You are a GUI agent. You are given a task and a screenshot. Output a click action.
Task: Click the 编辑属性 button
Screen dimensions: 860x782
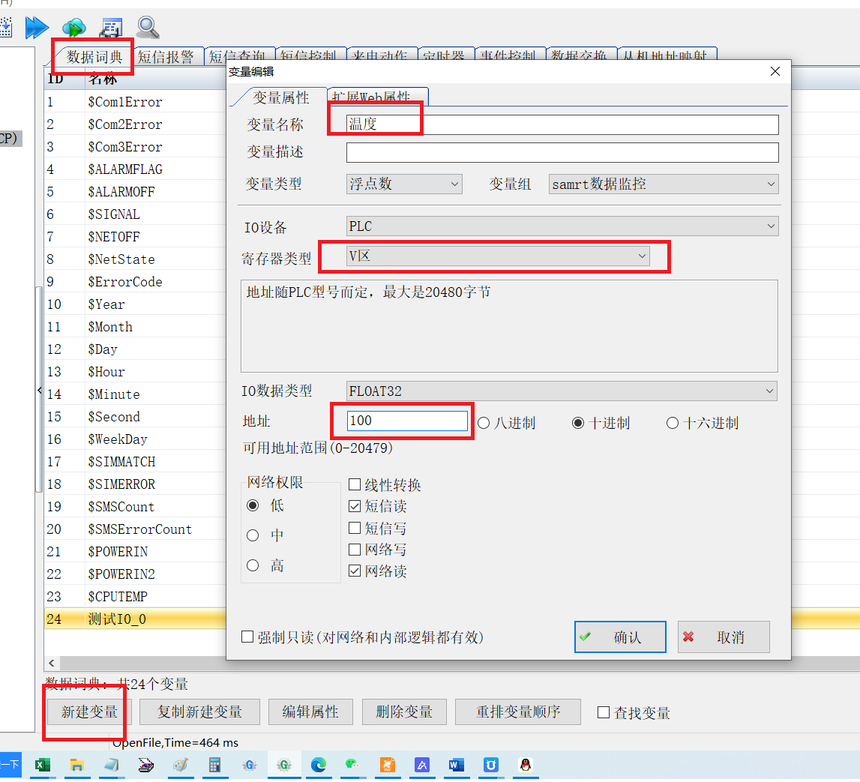coord(310,712)
